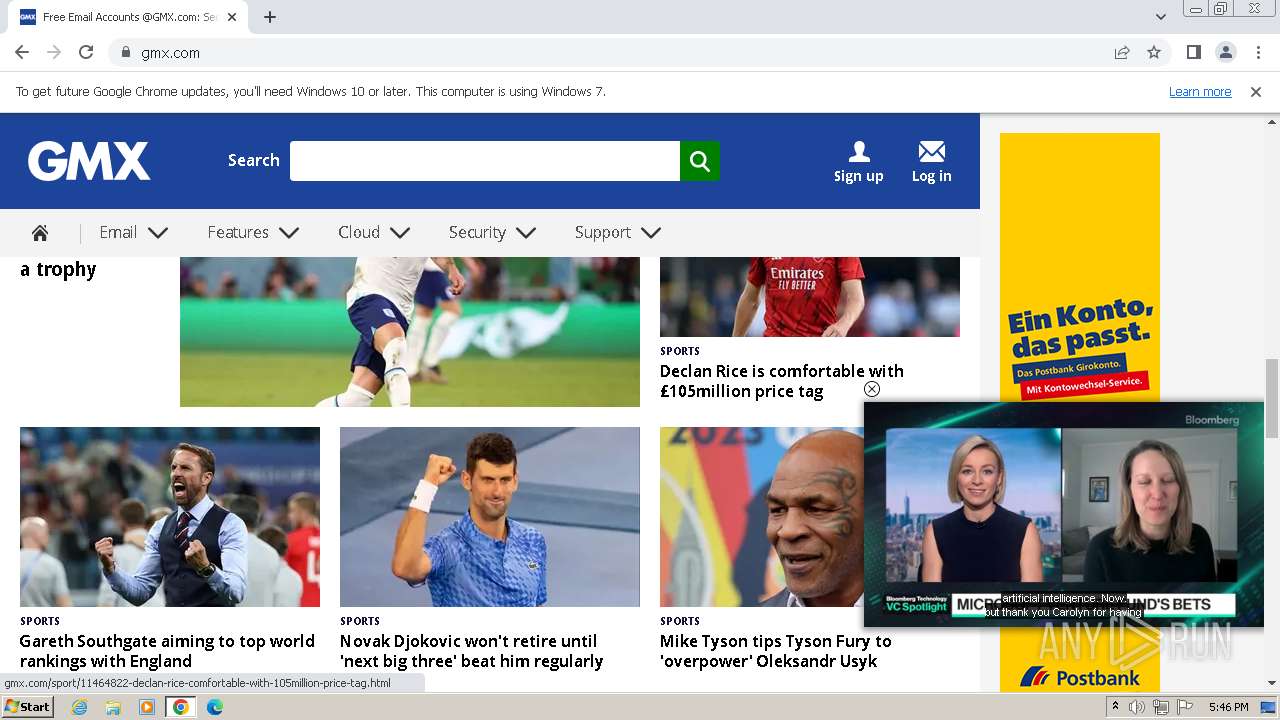The image size is (1280, 720).
Task: Go back with browser back arrow
Action: [x=22, y=53]
